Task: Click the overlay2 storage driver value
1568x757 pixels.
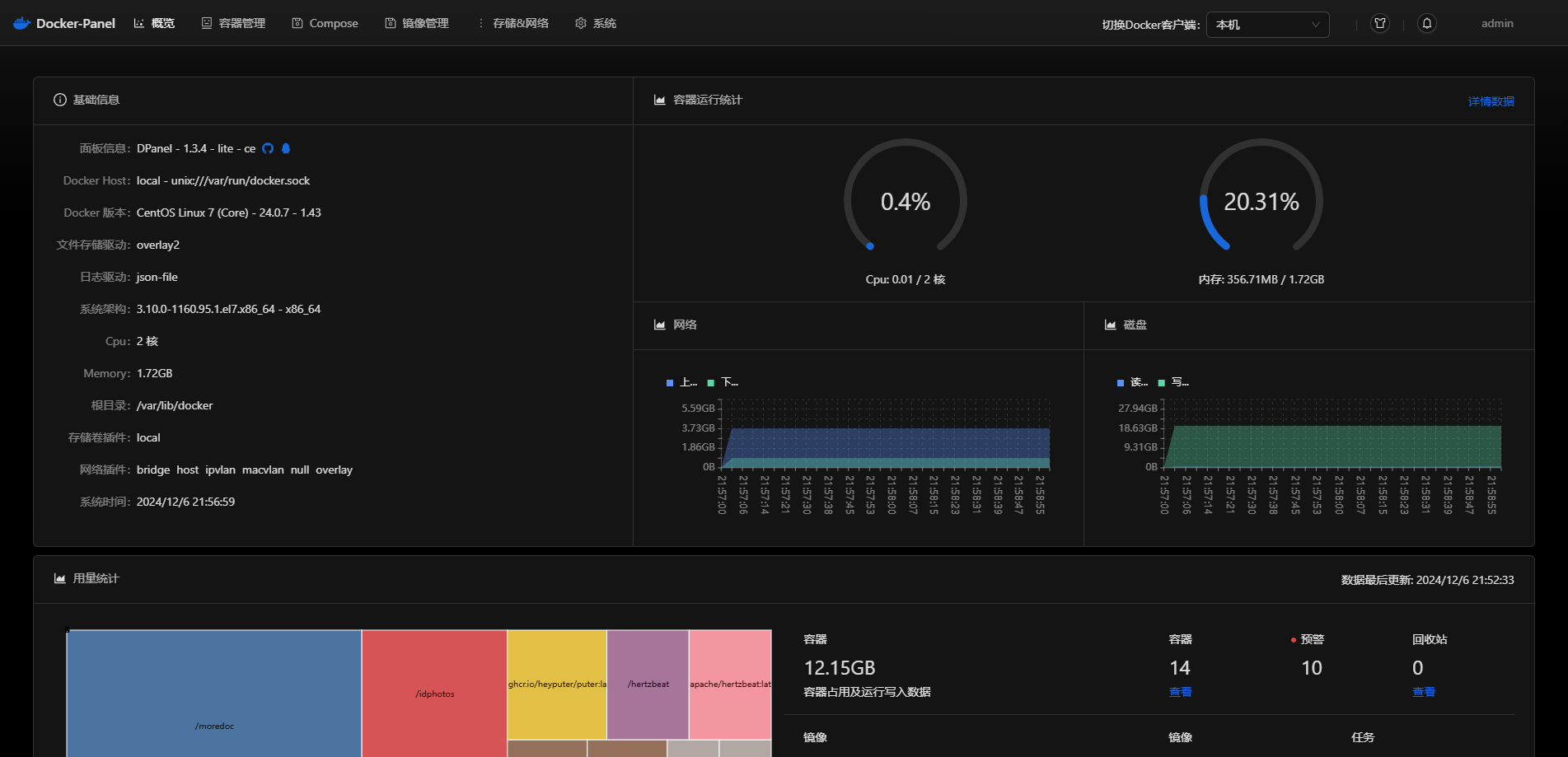Action: point(158,245)
